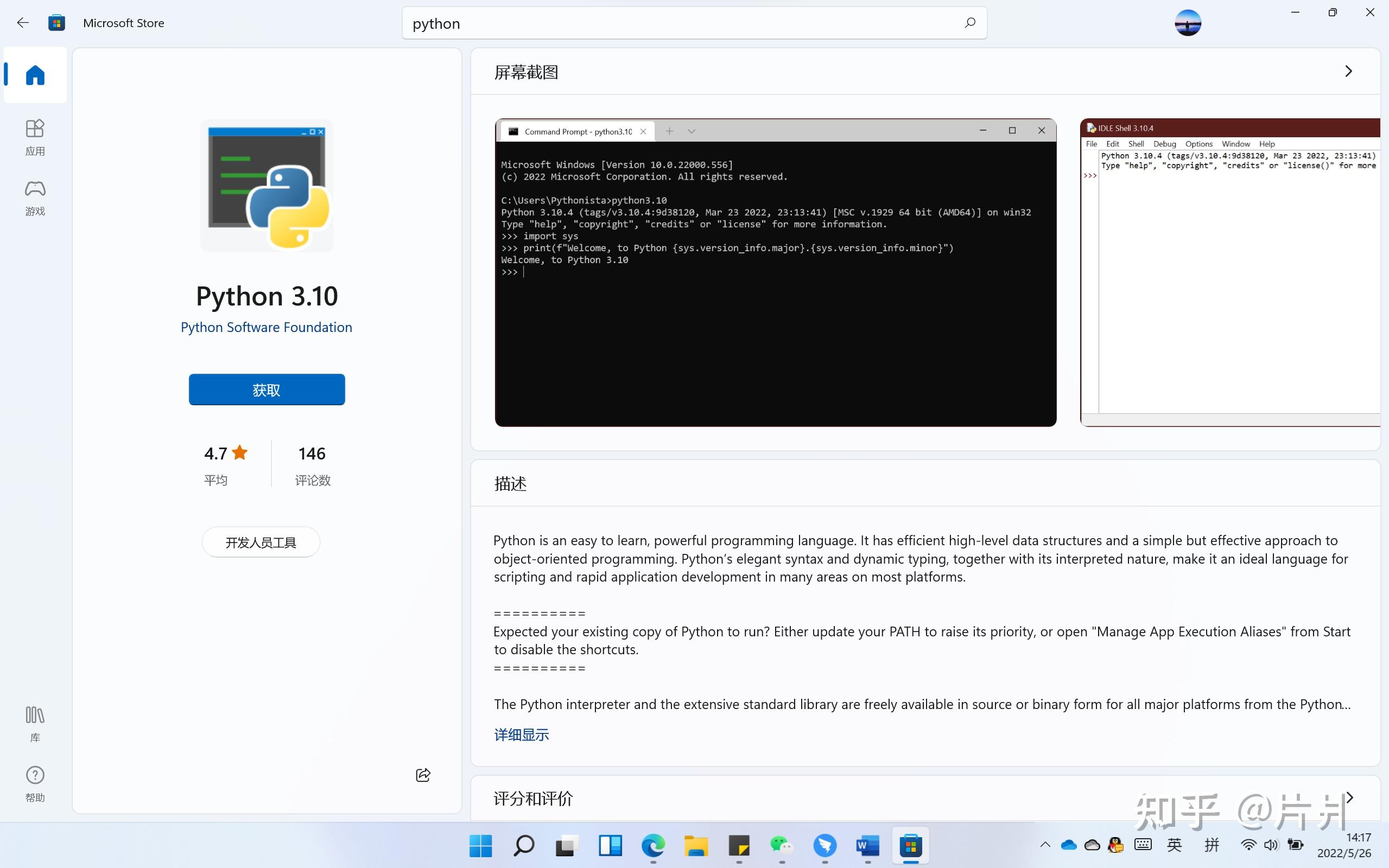This screenshot has width=1389, height=868.
Task: Click the back arrow in Microsoft Store
Action: click(22, 22)
